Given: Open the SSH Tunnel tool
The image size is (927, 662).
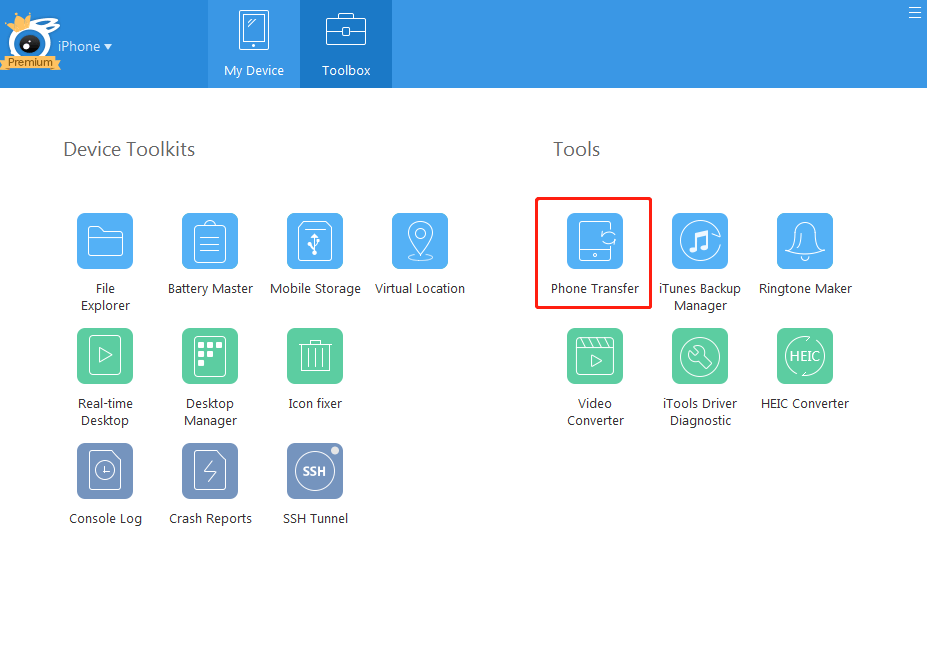Looking at the screenshot, I should coord(315,471).
